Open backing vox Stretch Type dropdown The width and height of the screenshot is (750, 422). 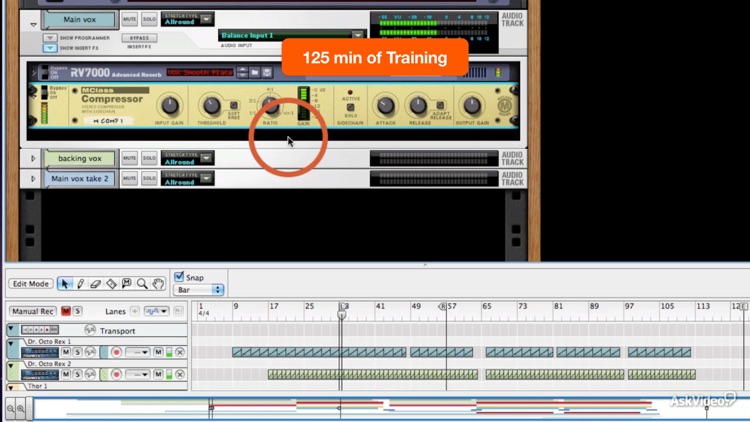(206, 158)
